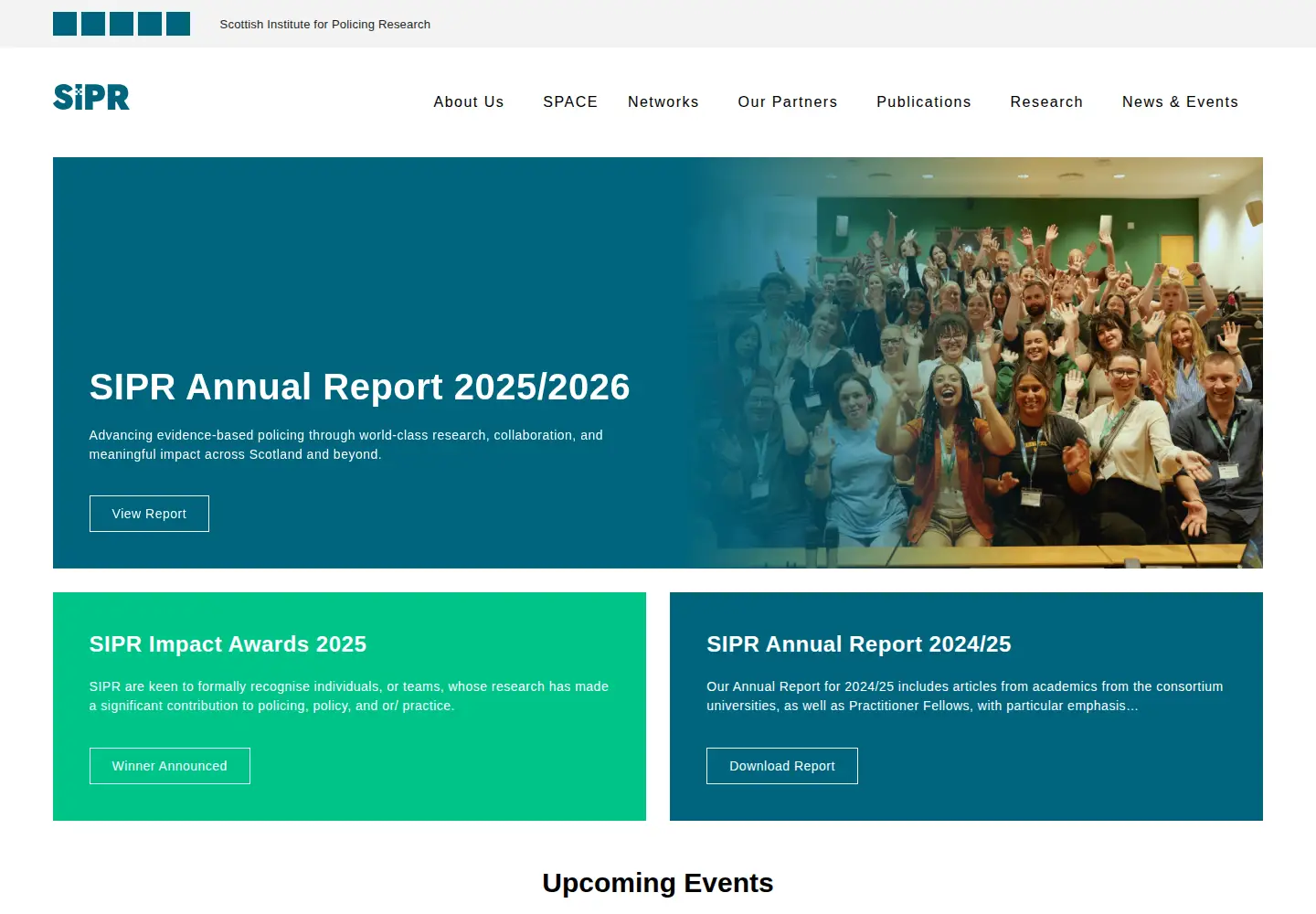Image resolution: width=1316 pixels, height=914 pixels.
Task: Click 'SIPR Impact Awards 2025' card title
Action: pyautogui.click(x=228, y=644)
